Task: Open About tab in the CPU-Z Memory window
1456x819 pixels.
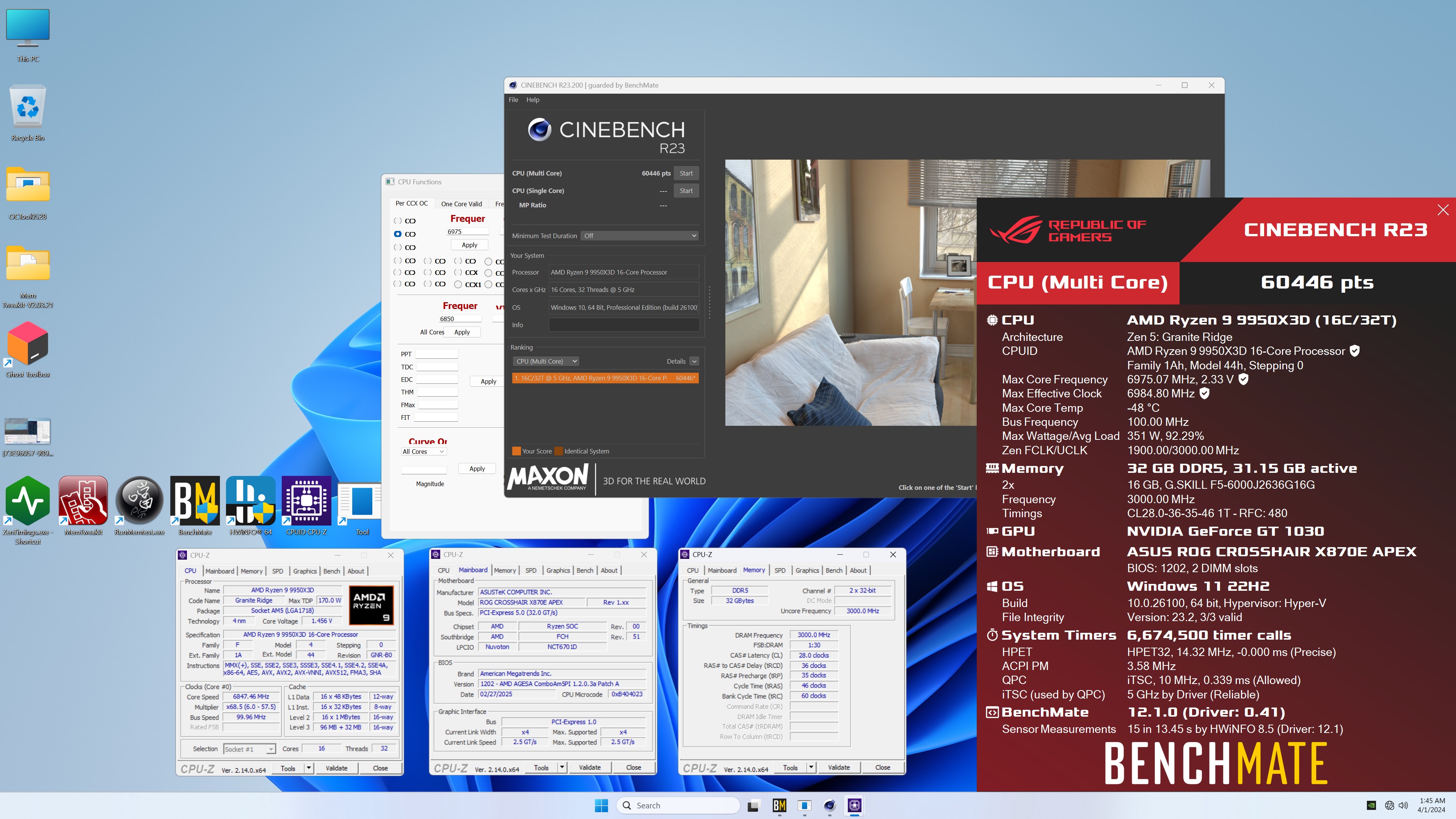Action: tap(858, 570)
